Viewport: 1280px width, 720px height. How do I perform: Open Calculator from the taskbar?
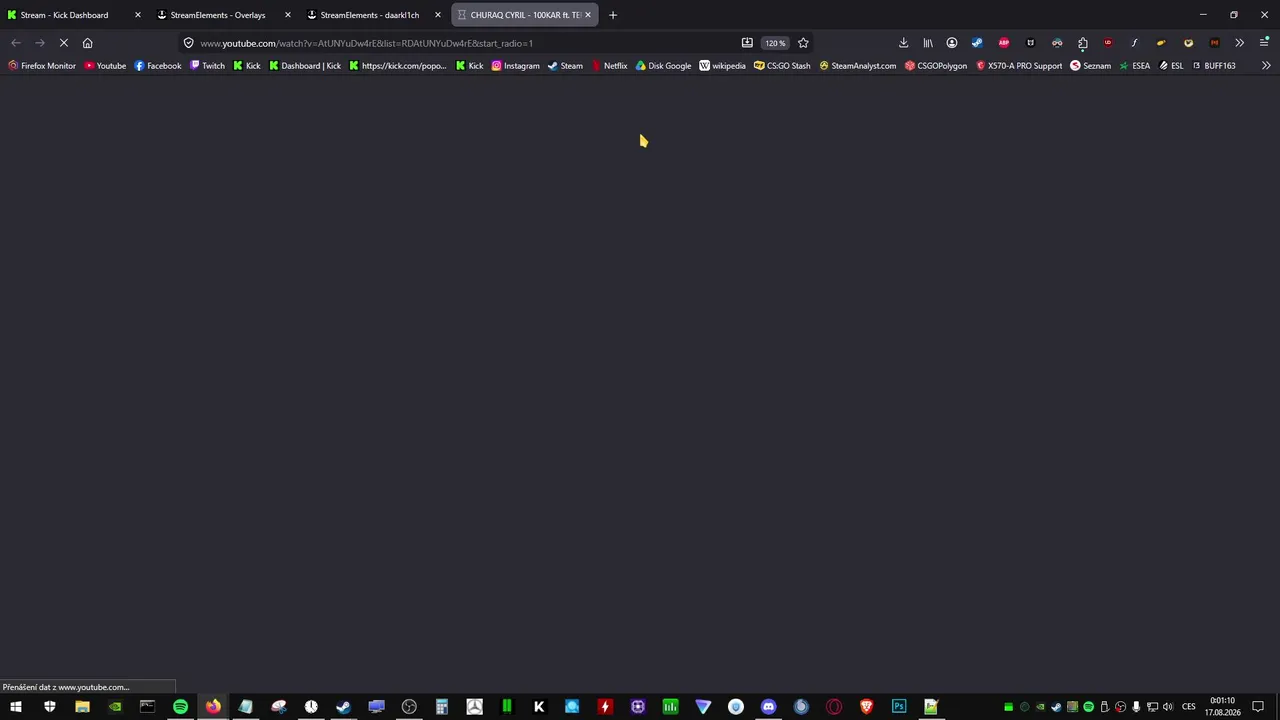pyautogui.click(x=441, y=707)
